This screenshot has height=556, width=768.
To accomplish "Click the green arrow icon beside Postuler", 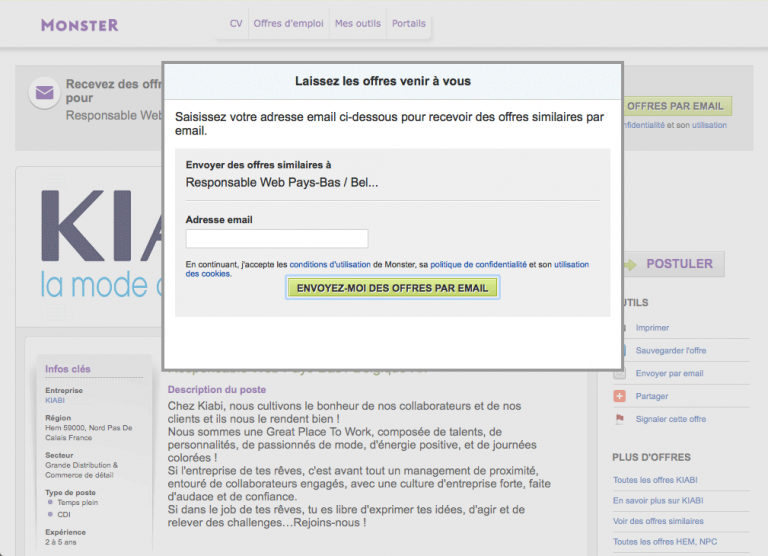I will [630, 265].
